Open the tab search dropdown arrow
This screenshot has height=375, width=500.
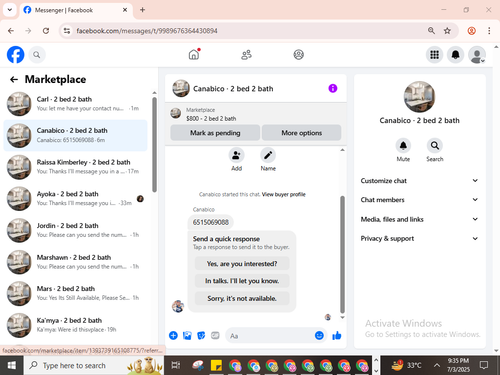(x=10, y=10)
